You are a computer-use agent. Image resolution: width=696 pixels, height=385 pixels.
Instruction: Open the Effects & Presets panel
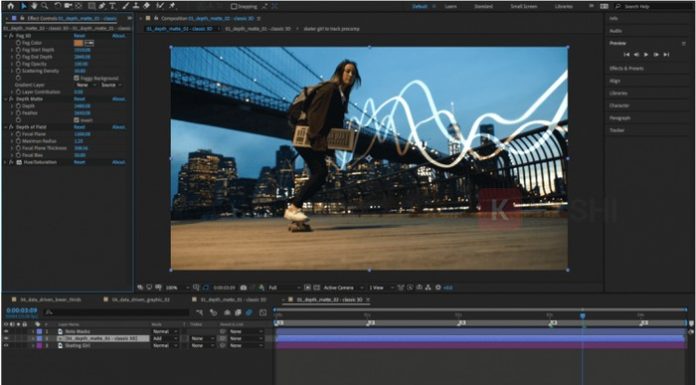626,68
